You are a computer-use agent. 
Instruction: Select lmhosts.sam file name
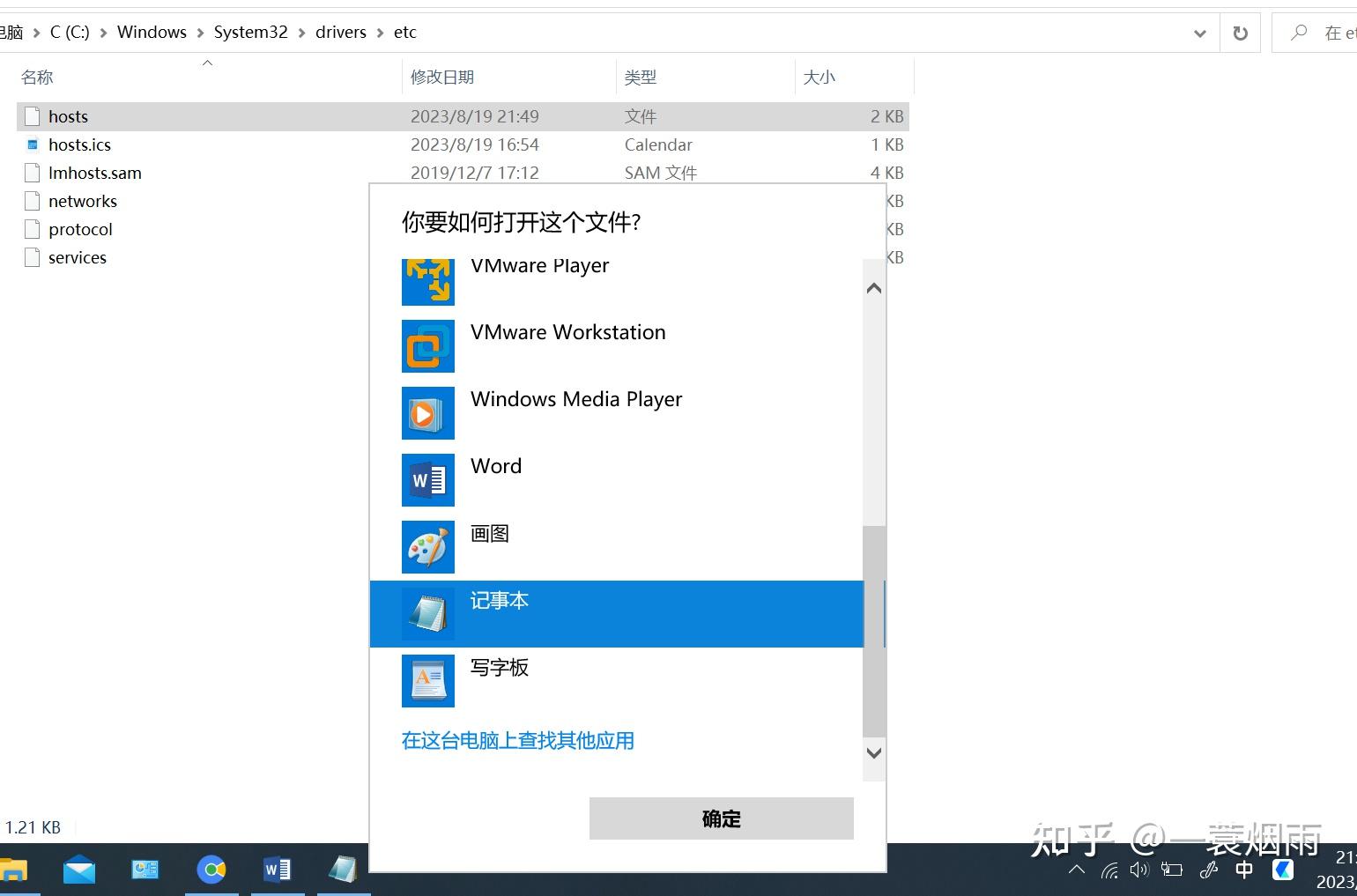(95, 173)
